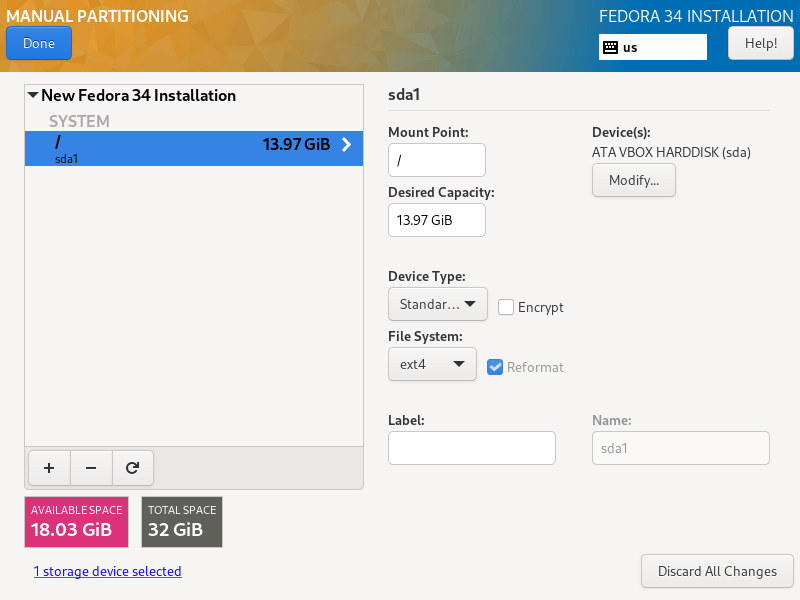The height and width of the screenshot is (600, 800).
Task: Click the keyboard layout icon beside us
Action: click(x=610, y=47)
